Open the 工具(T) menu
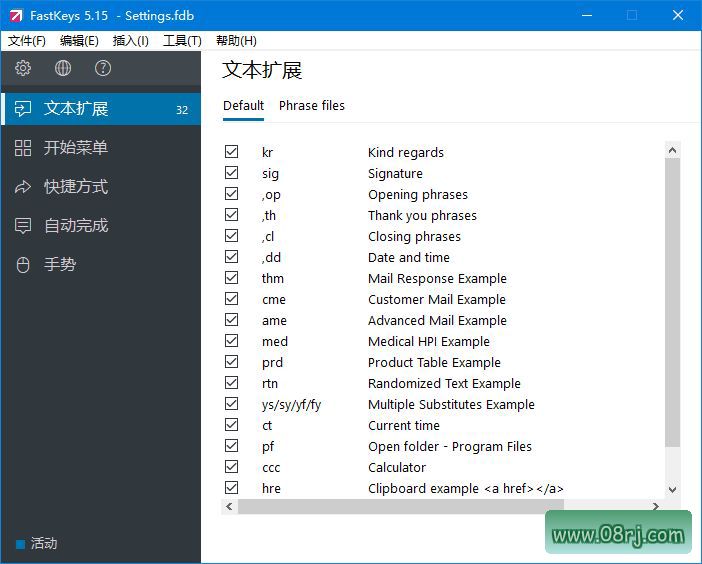 [182, 41]
